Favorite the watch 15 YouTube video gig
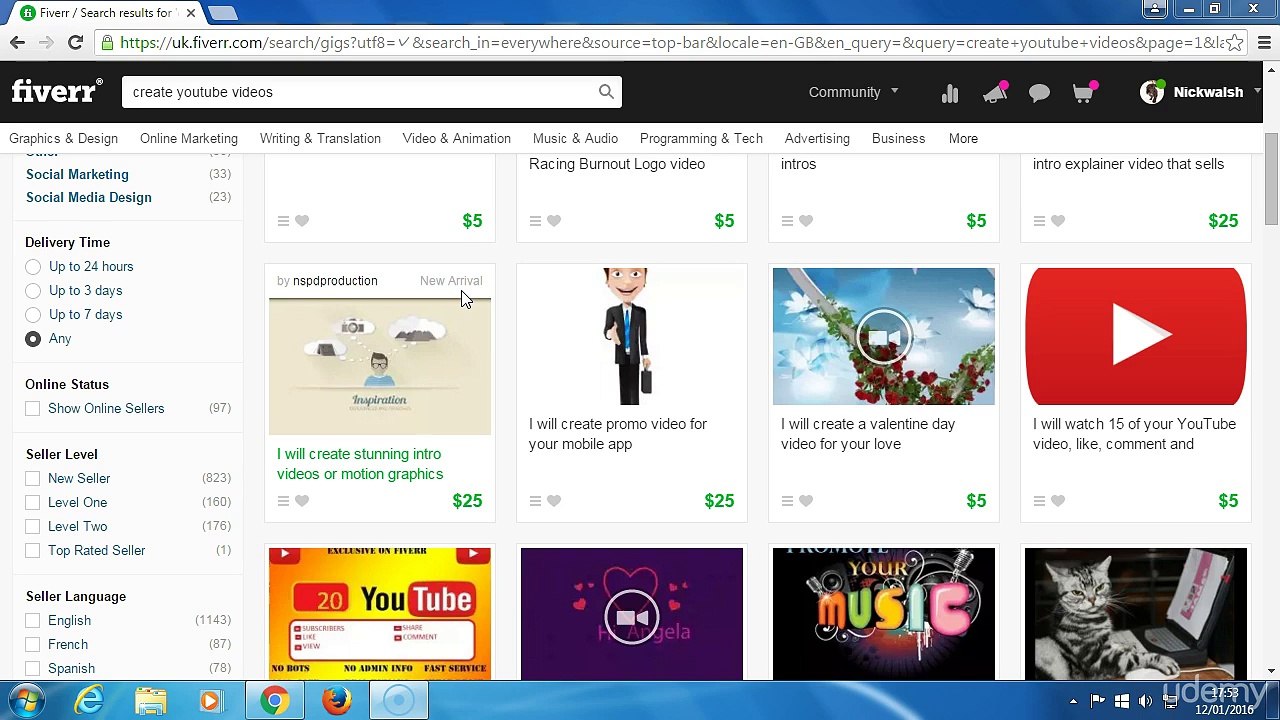 point(1058,501)
